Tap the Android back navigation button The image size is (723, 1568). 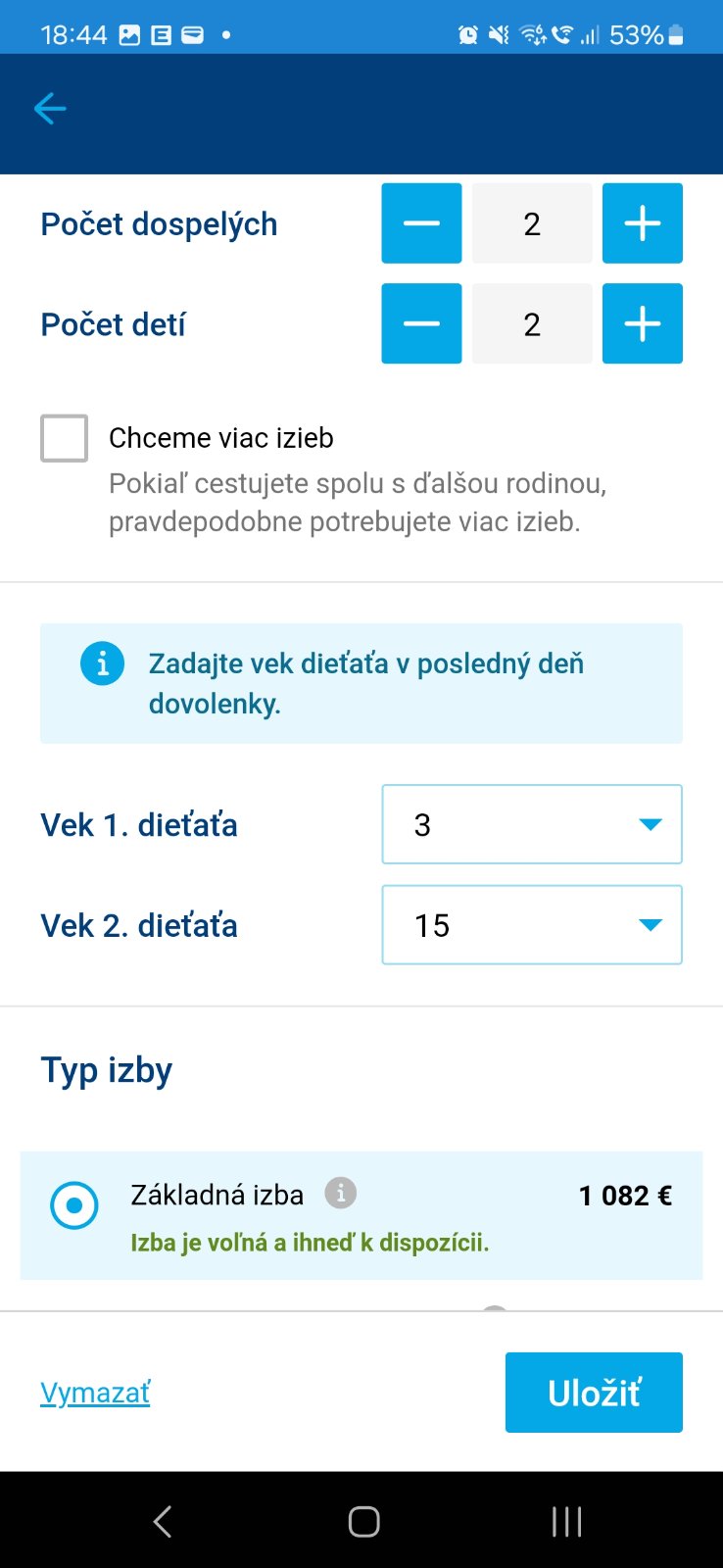pos(163,1521)
